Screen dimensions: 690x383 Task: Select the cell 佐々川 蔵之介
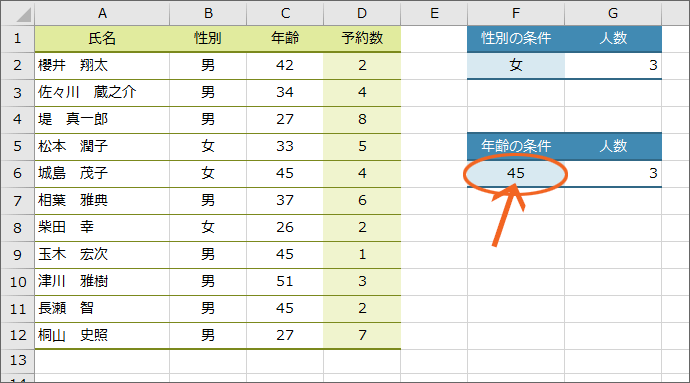point(102,92)
